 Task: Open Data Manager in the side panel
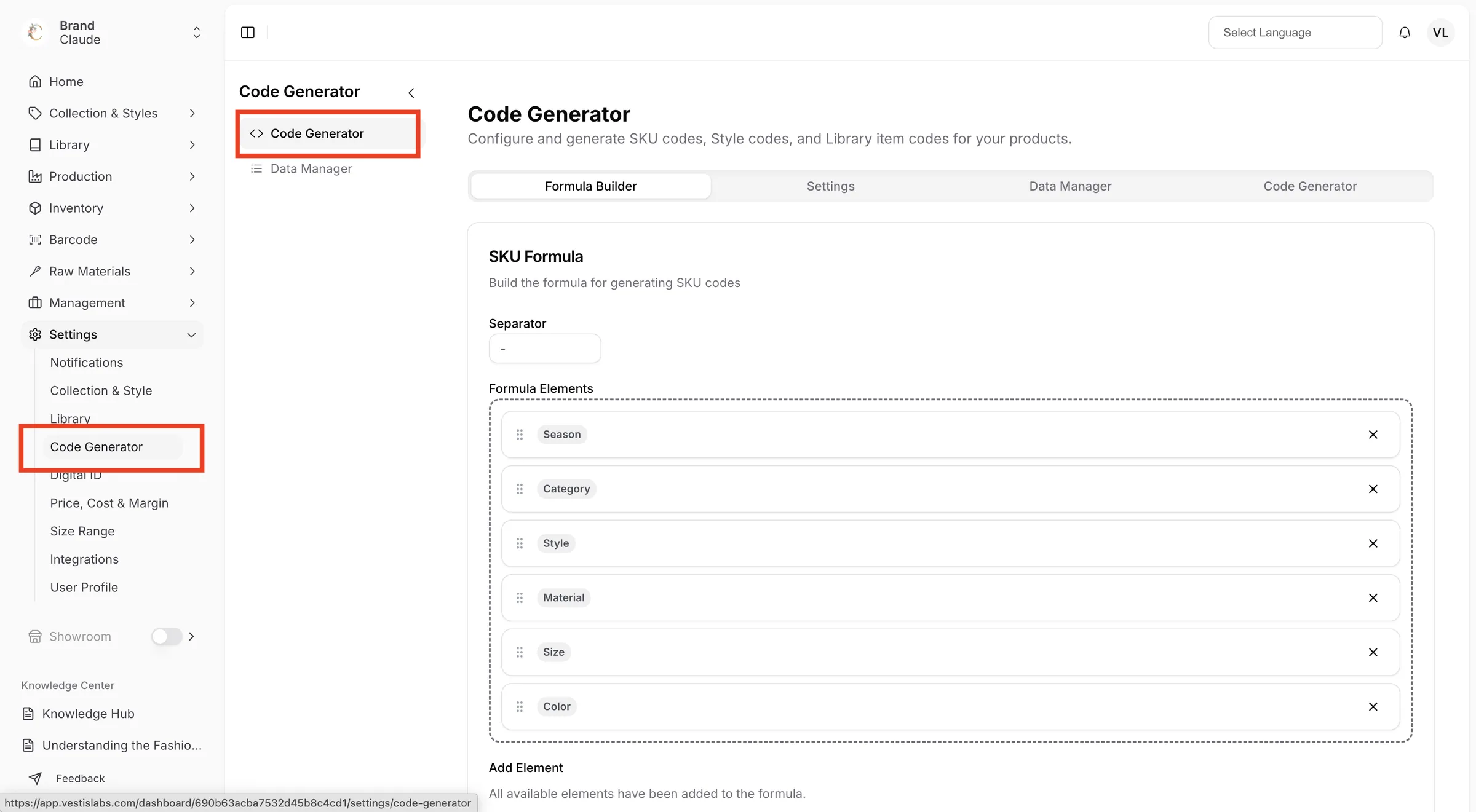(x=311, y=168)
